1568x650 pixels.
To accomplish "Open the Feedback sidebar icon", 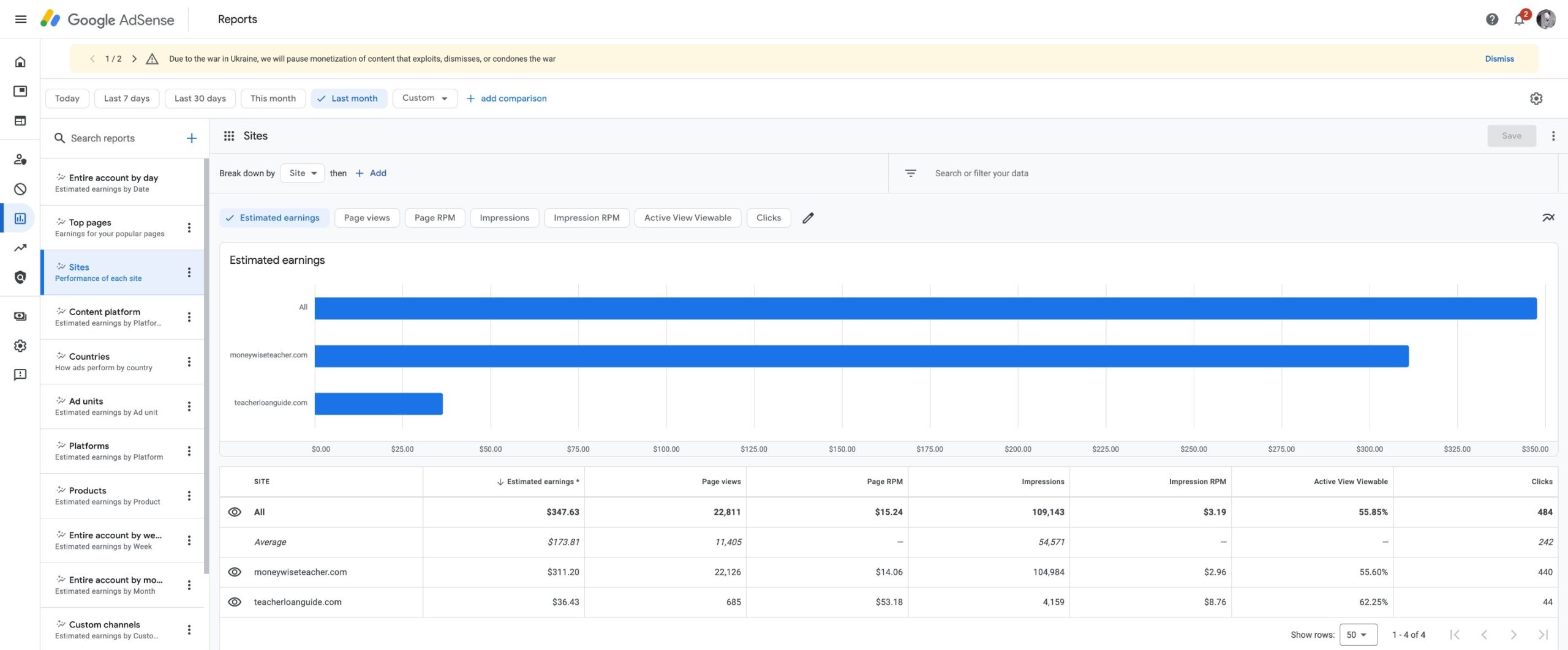I will tap(20, 375).
